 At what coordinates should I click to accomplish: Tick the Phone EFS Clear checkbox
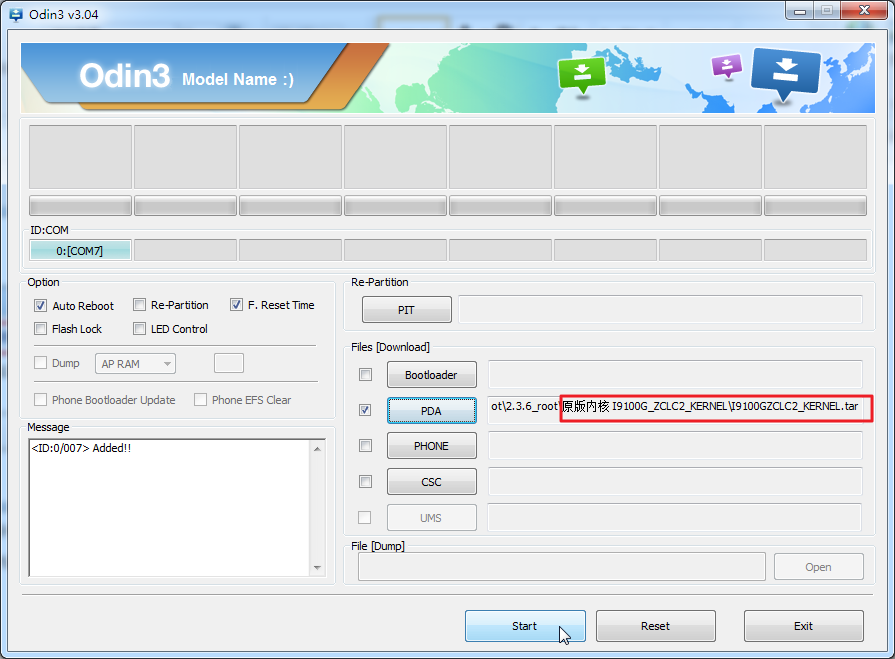pyautogui.click(x=200, y=399)
